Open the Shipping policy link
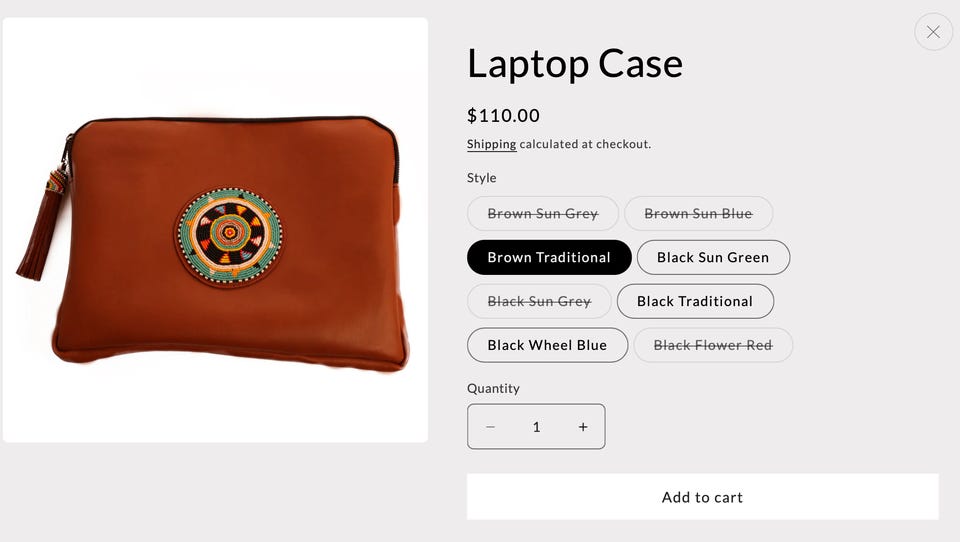 coord(491,145)
